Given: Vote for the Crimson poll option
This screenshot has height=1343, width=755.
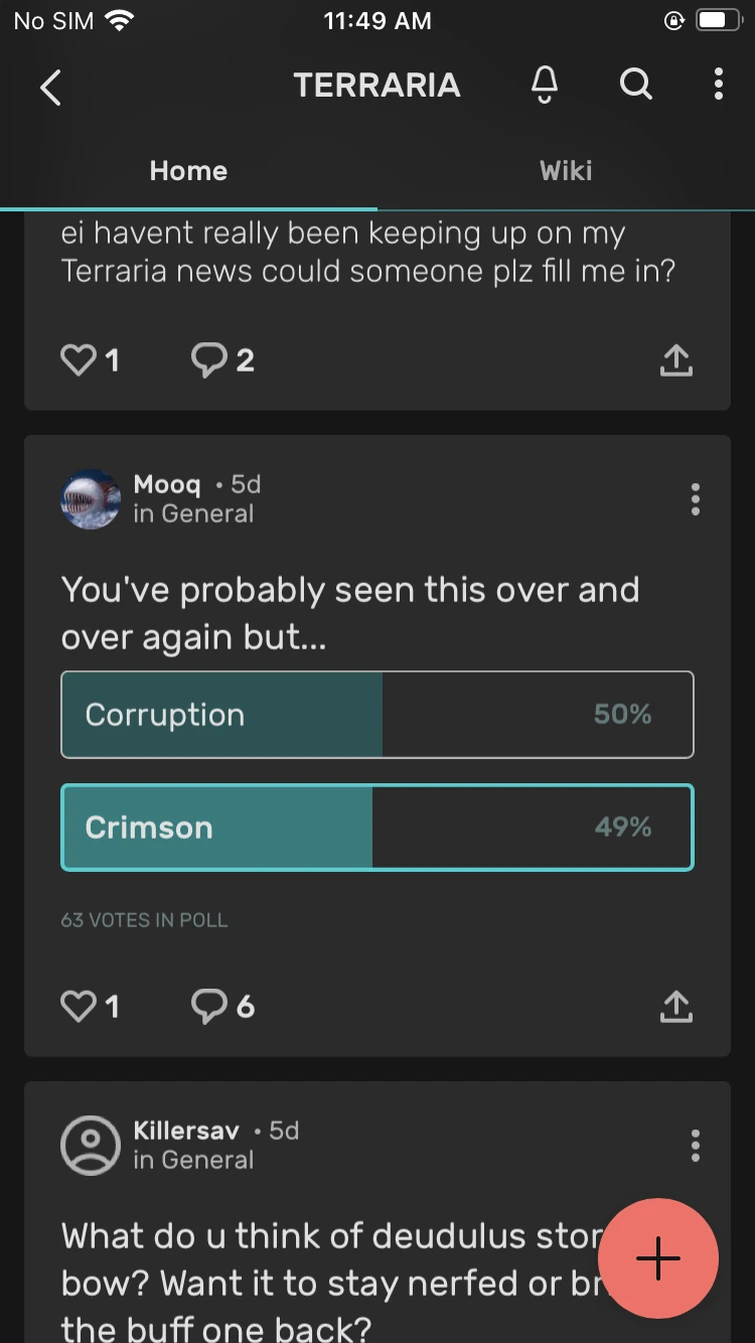Looking at the screenshot, I should pyautogui.click(x=377, y=827).
